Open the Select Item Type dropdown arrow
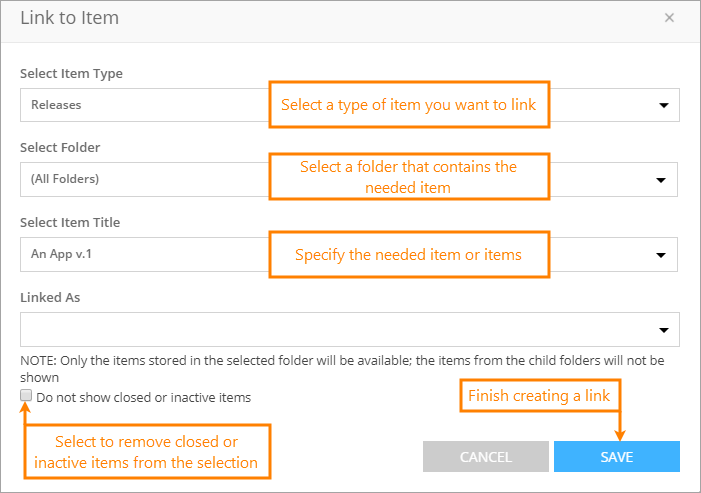The height and width of the screenshot is (493, 701). point(662,105)
